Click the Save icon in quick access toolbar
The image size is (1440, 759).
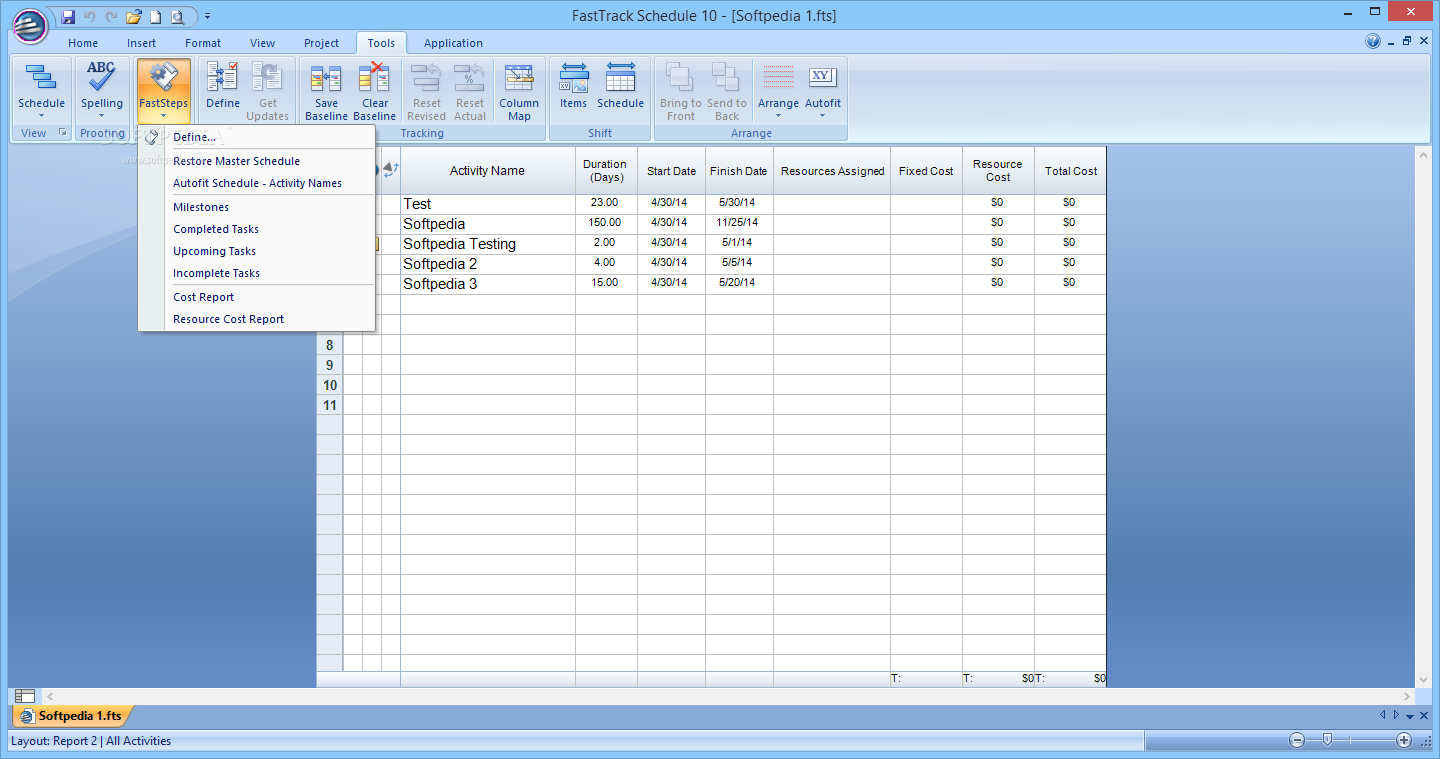(68, 16)
